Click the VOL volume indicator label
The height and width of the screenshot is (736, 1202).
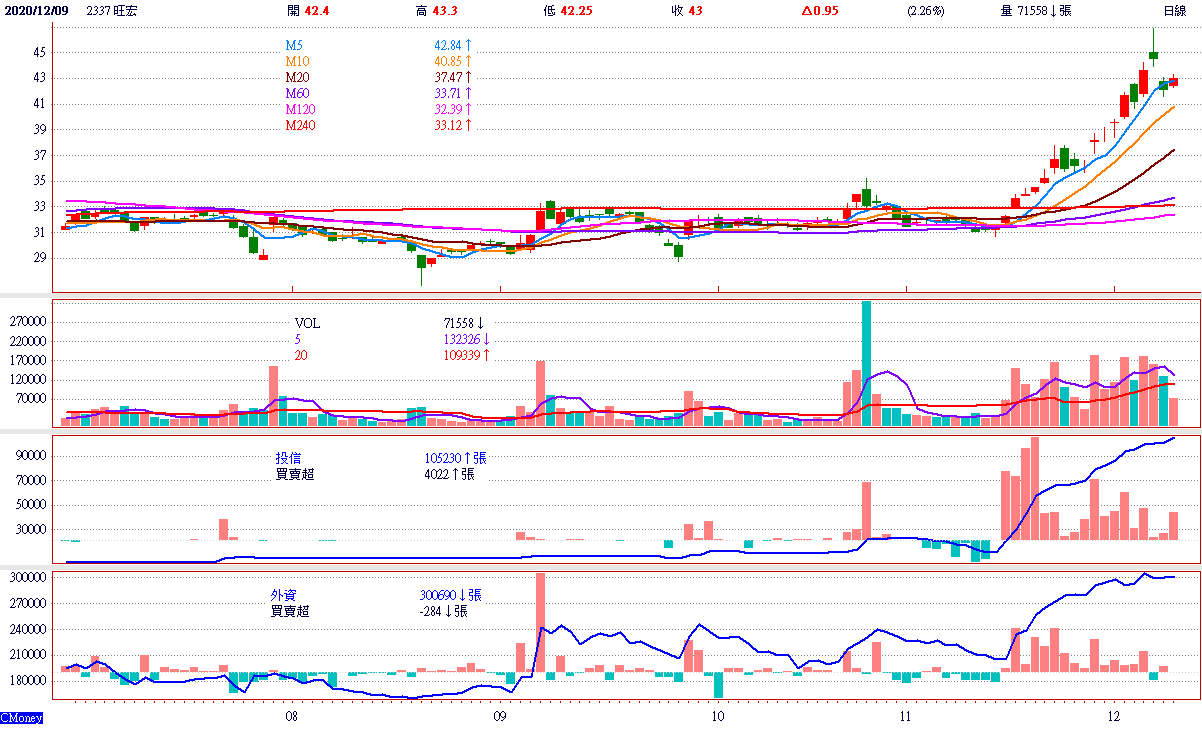pyautogui.click(x=308, y=324)
